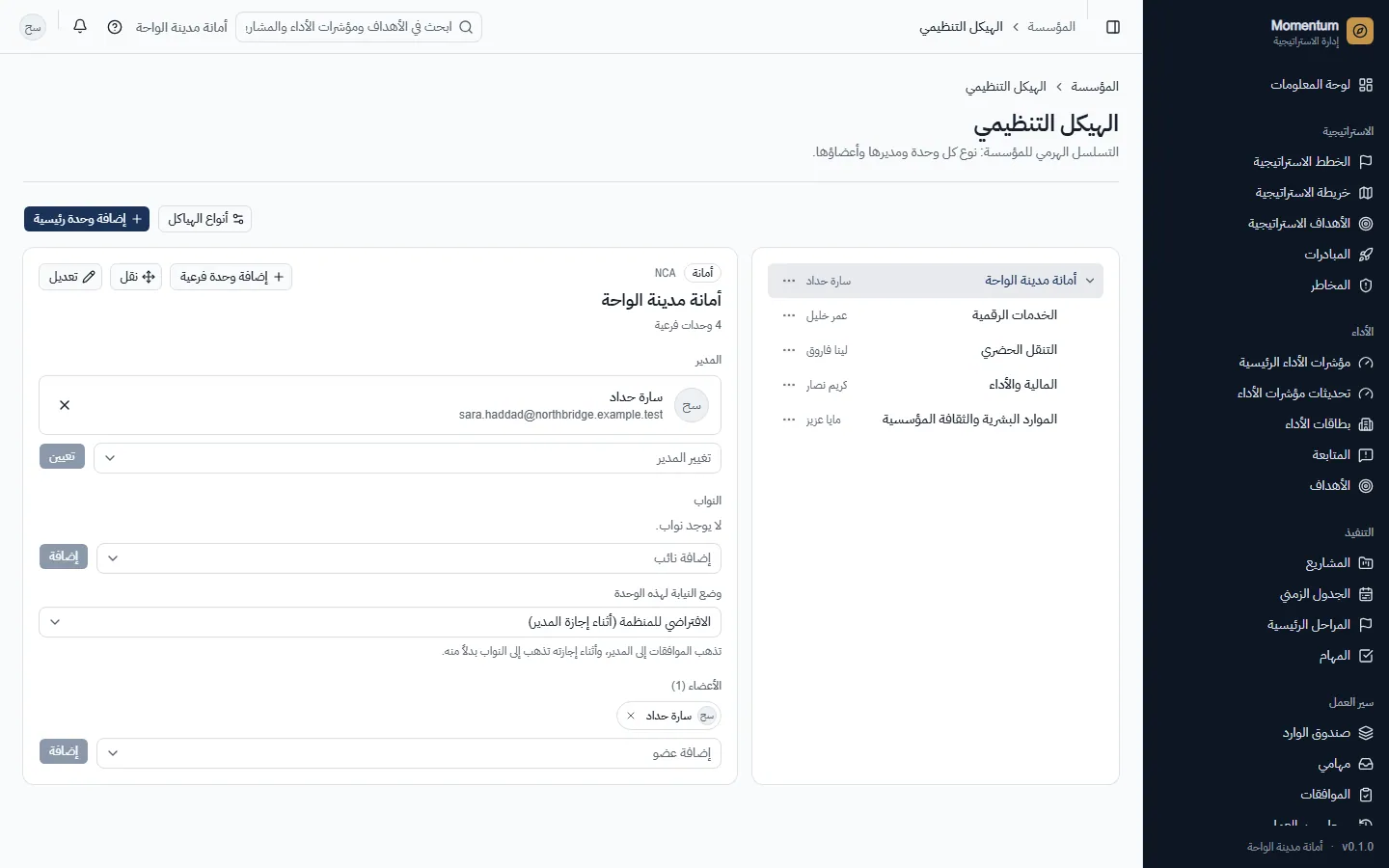Image resolution: width=1389 pixels, height=868 pixels.
Task: Open الجدول الزمني sidebar item
Action: (x=1326, y=594)
